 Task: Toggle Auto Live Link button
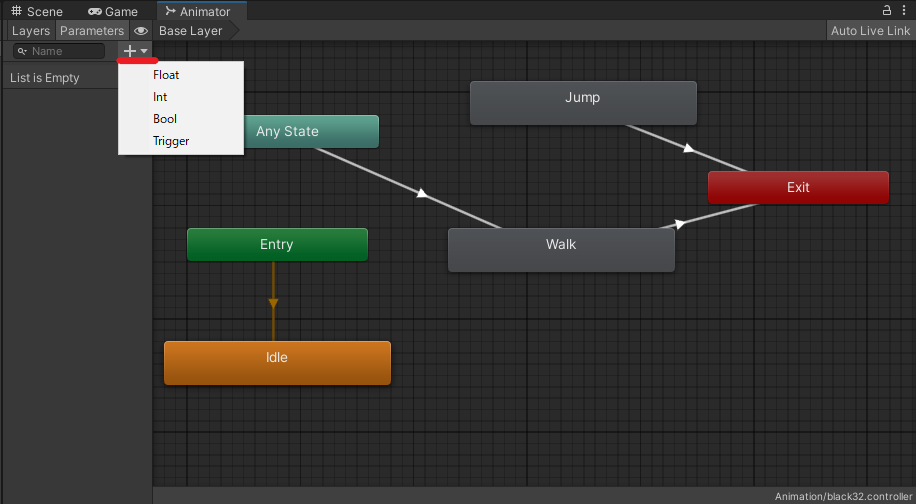tap(870, 31)
